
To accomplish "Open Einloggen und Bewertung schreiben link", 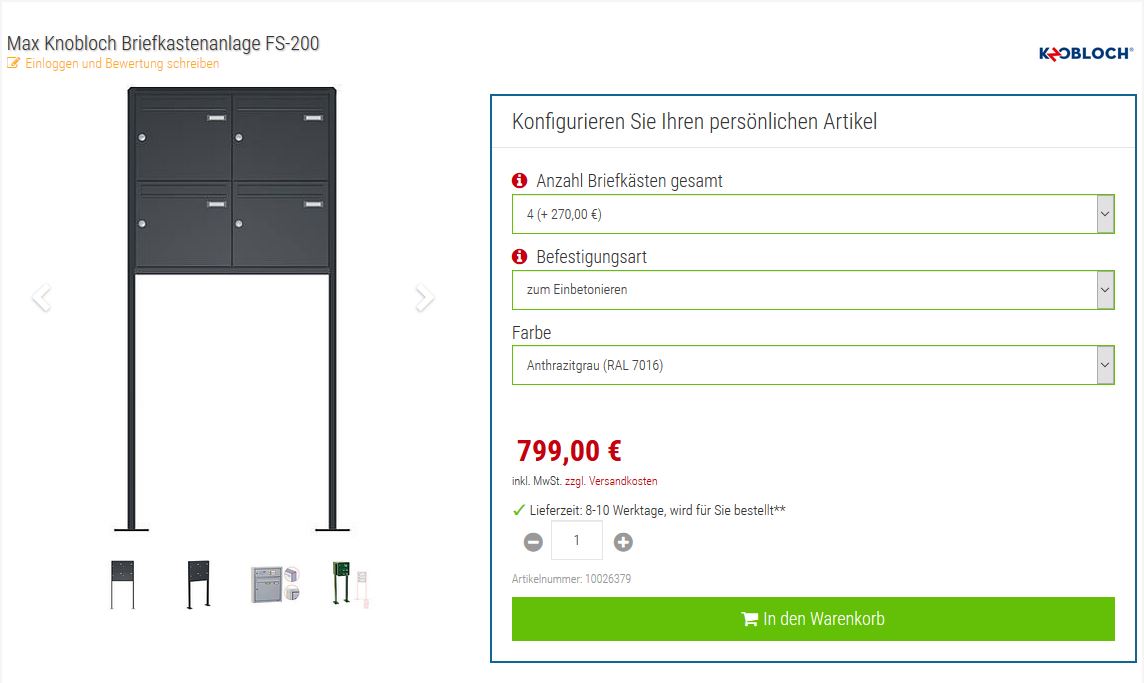I will [x=122, y=64].
